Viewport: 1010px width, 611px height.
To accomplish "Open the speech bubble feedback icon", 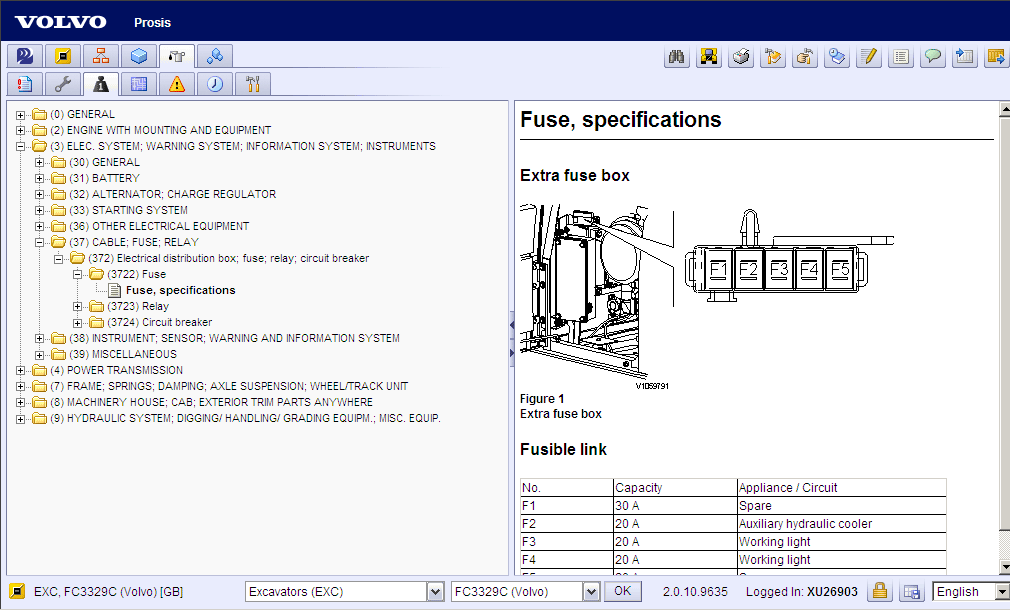I will coord(932,56).
